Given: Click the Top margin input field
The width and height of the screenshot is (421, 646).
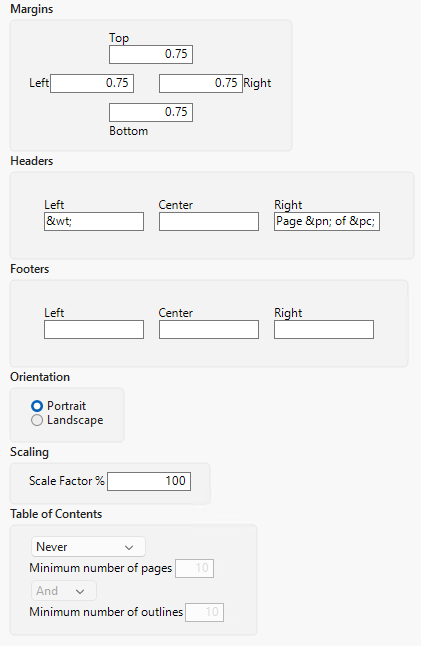Looking at the screenshot, I should 151,54.
